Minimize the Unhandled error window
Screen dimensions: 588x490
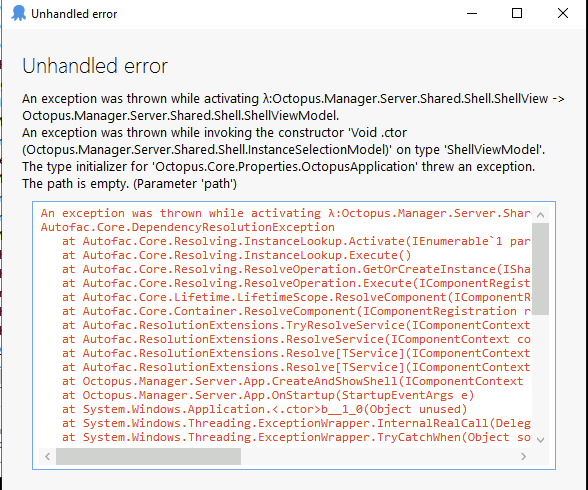[x=472, y=13]
